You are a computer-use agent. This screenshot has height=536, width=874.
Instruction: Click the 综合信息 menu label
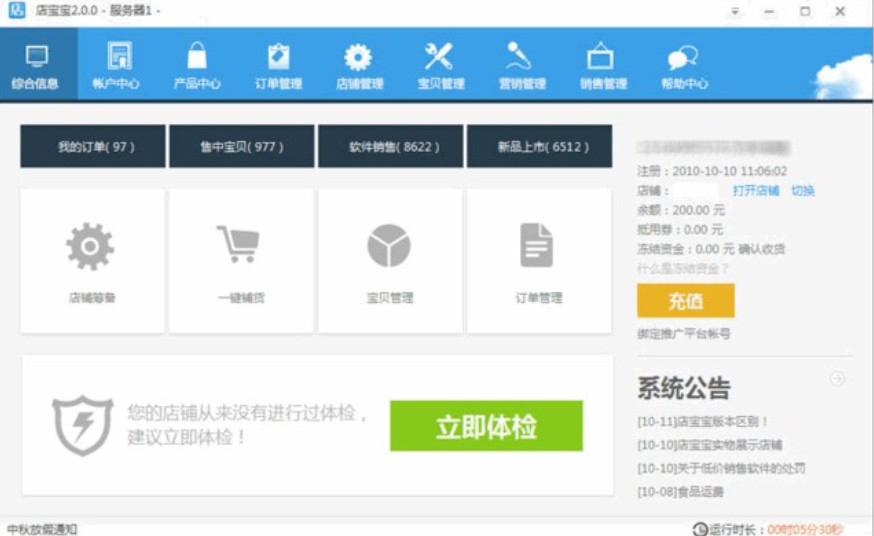[x=35, y=84]
